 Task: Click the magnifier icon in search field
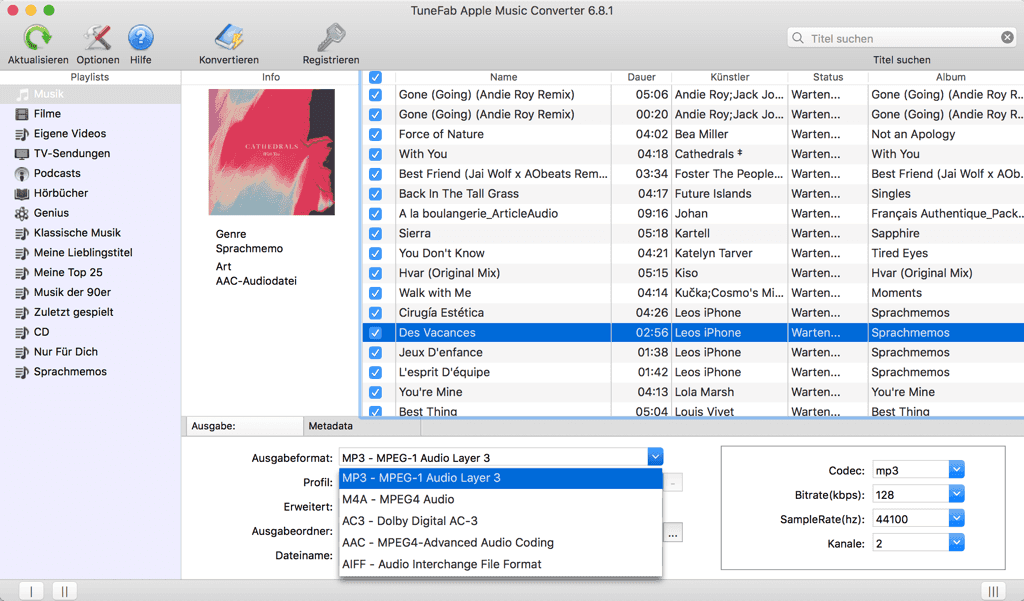[798, 38]
